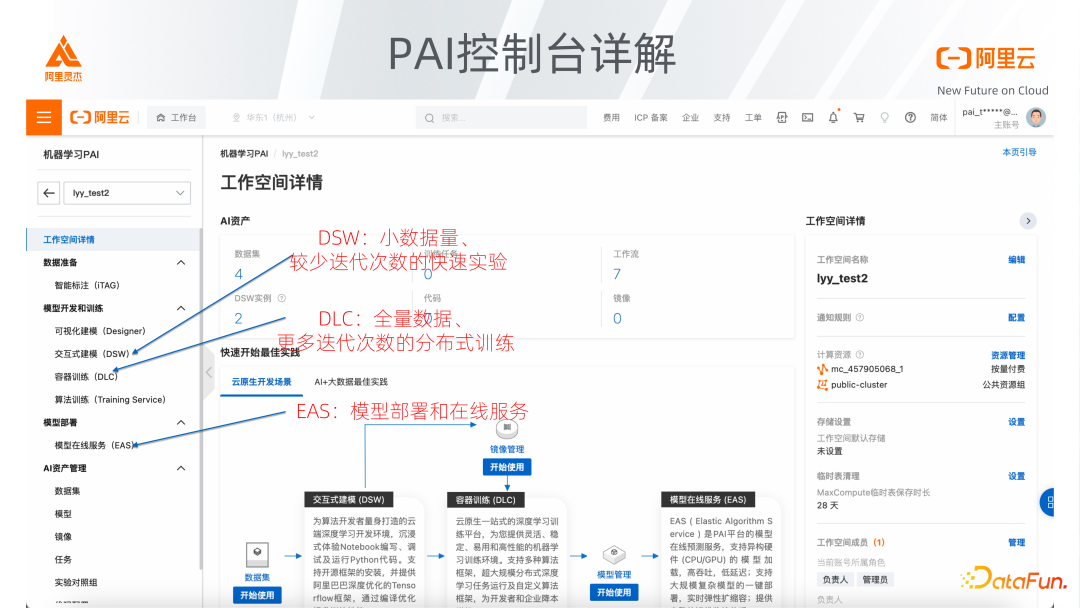Image resolution: width=1080 pixels, height=608 pixels.
Task: Click the lightbulb suggestion icon
Action: pos(885,117)
